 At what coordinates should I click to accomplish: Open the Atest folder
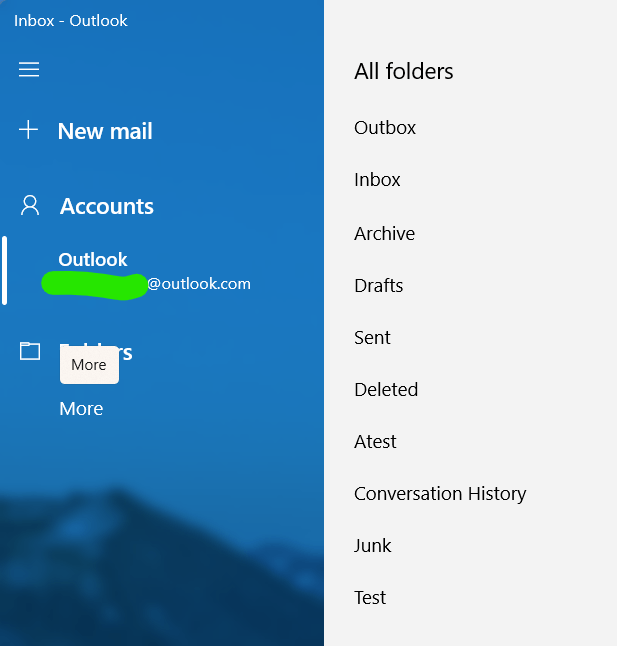[375, 442]
